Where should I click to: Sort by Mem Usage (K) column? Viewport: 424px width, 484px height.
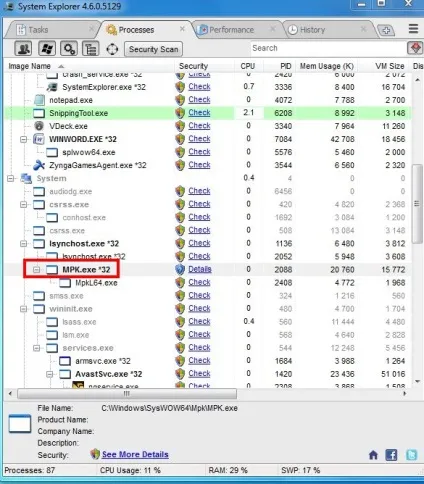[327, 66]
